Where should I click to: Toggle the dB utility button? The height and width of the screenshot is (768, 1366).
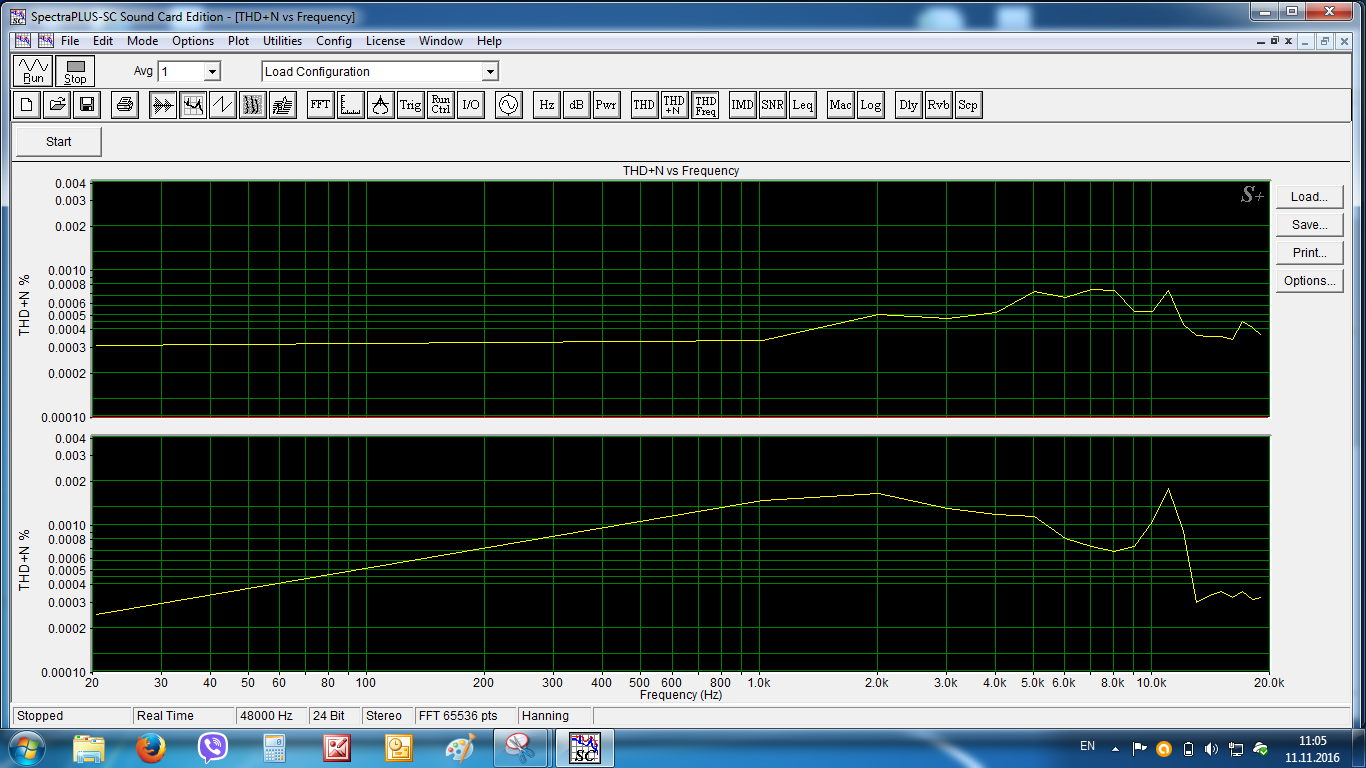576,105
